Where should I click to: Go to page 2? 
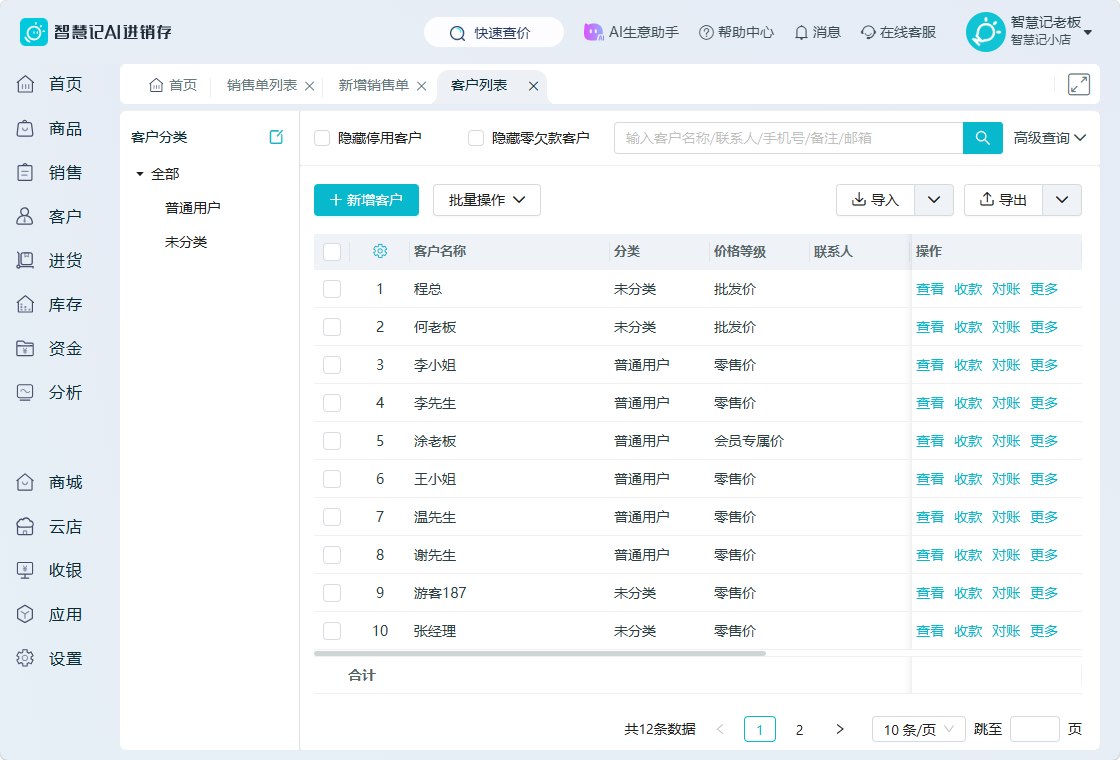click(x=799, y=729)
